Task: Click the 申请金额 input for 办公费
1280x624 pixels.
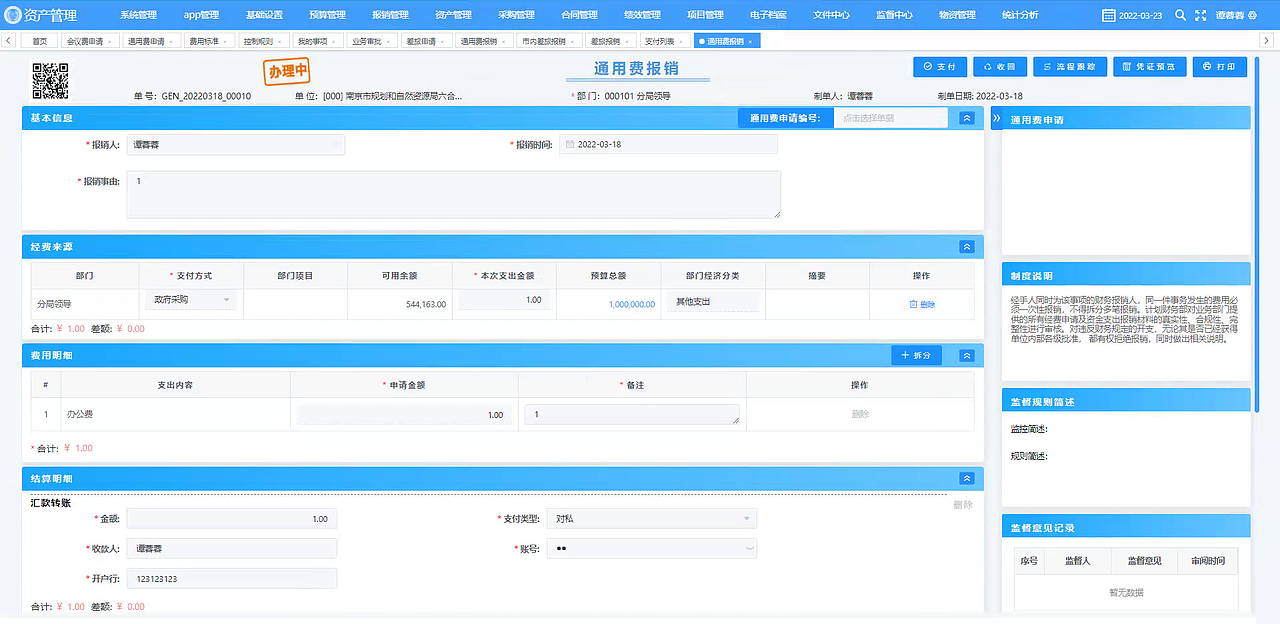Action: coord(404,415)
